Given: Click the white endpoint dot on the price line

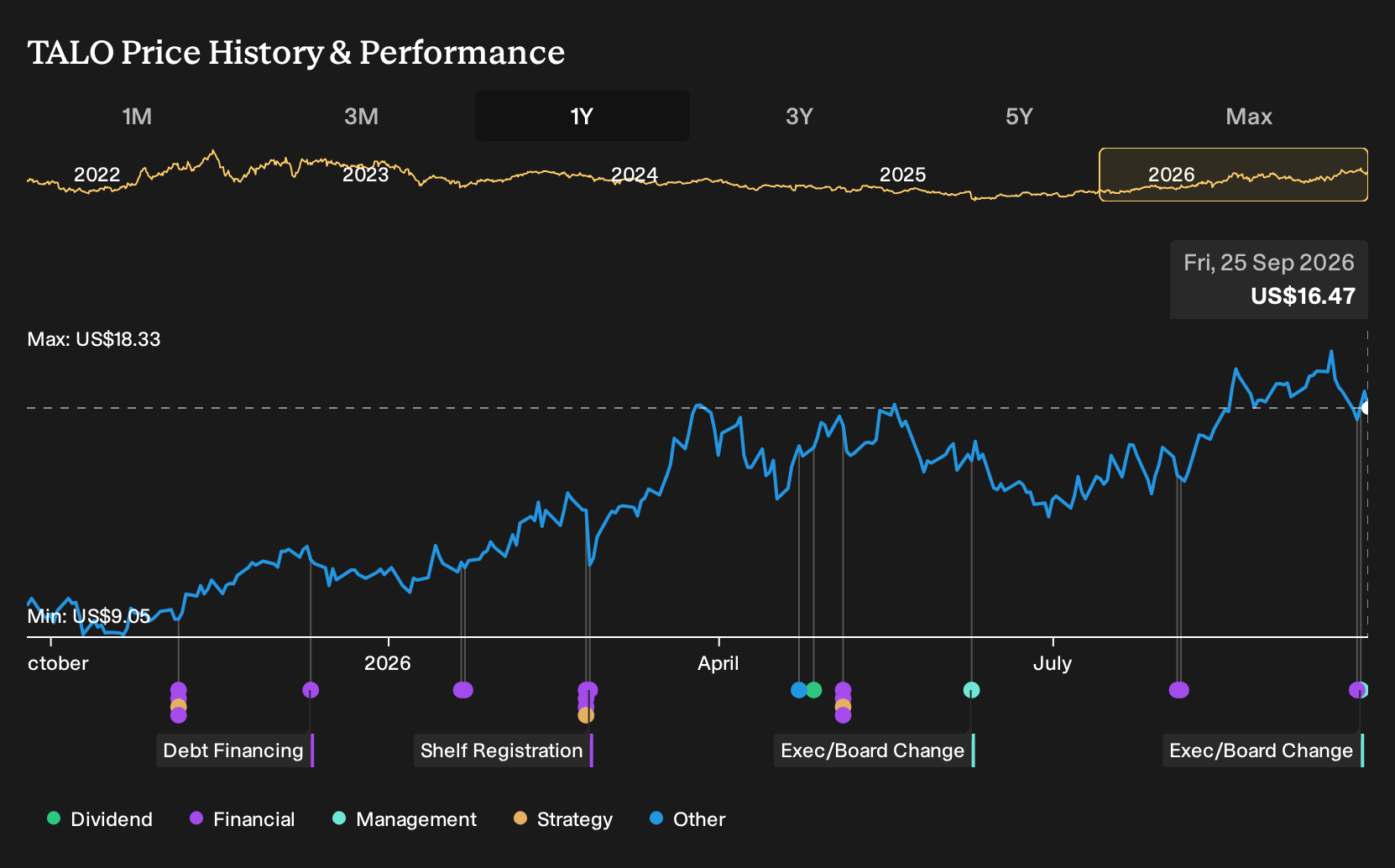Looking at the screenshot, I should (1366, 408).
